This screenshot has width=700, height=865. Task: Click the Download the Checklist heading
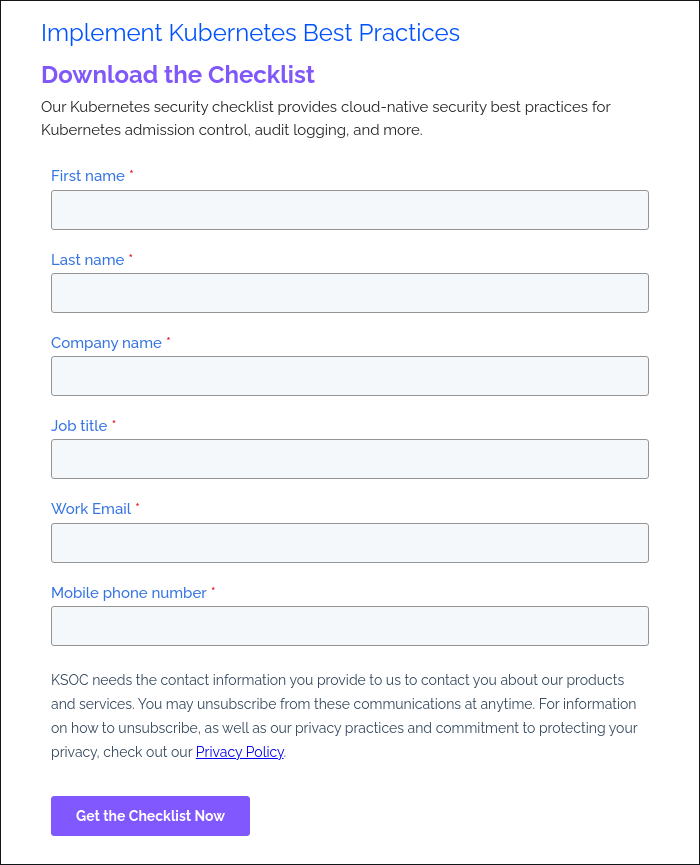(x=177, y=75)
